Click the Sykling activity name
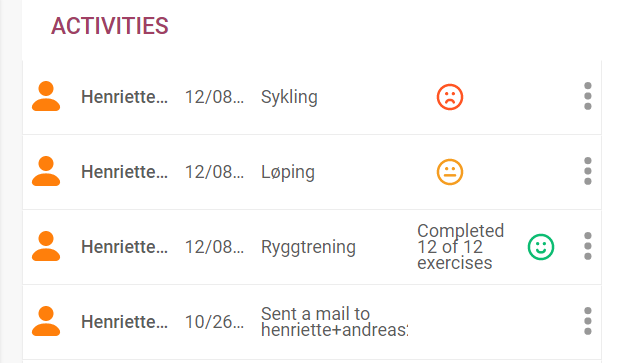Viewport: 622px width, 363px height. click(x=289, y=97)
